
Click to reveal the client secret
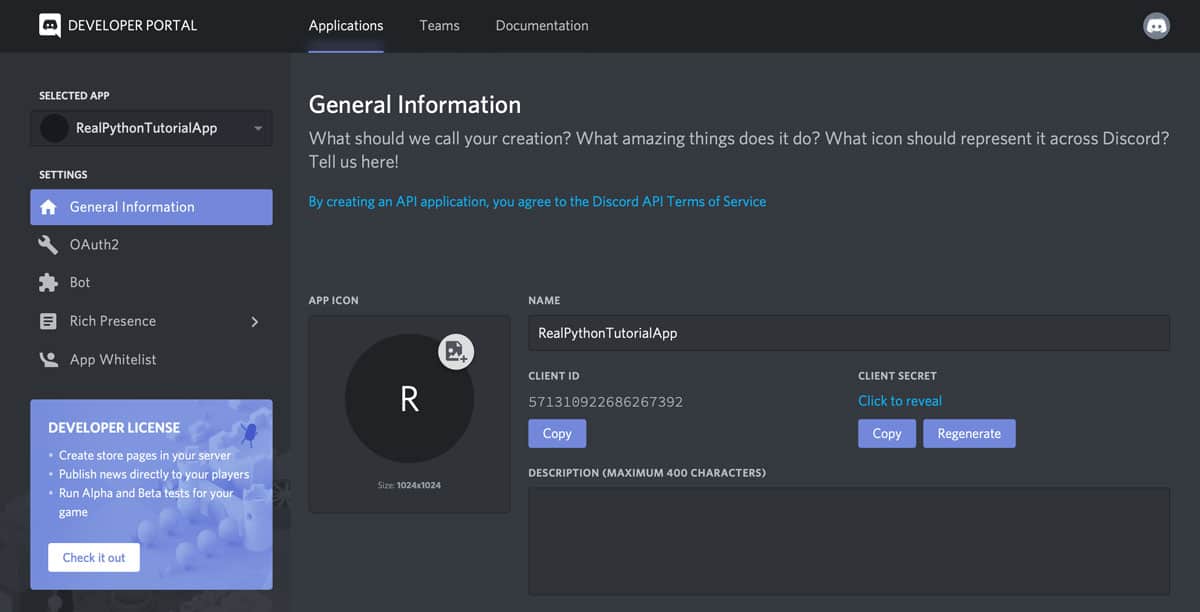tap(900, 401)
